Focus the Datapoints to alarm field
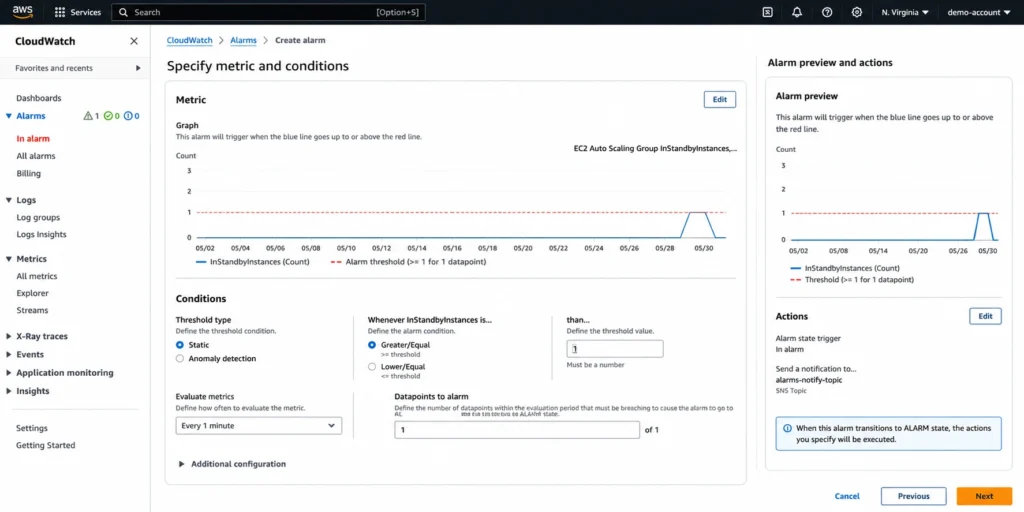1024x512 pixels. tap(517, 430)
